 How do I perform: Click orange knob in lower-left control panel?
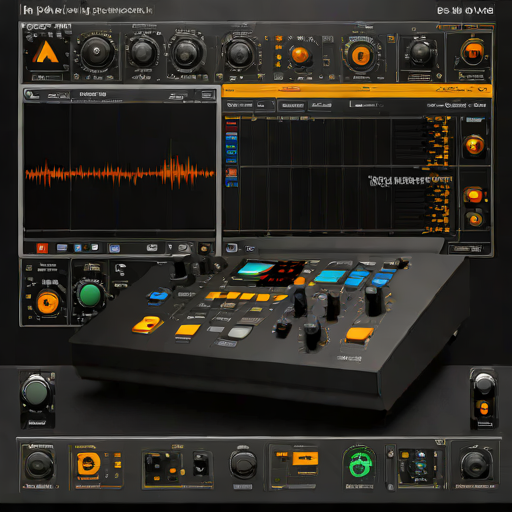(48, 302)
